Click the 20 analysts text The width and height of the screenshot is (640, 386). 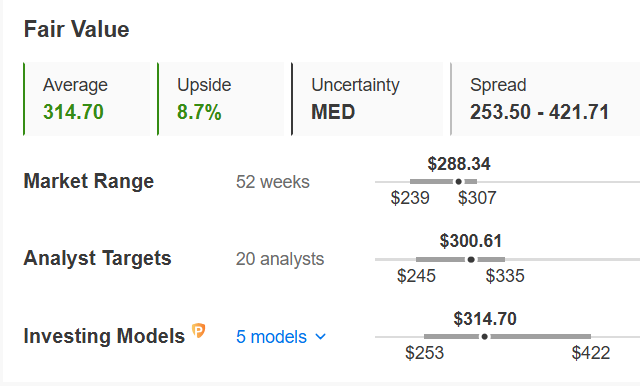280,259
